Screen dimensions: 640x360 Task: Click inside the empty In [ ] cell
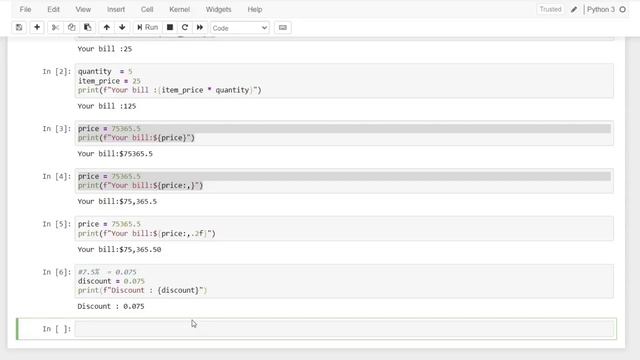pos(344,329)
